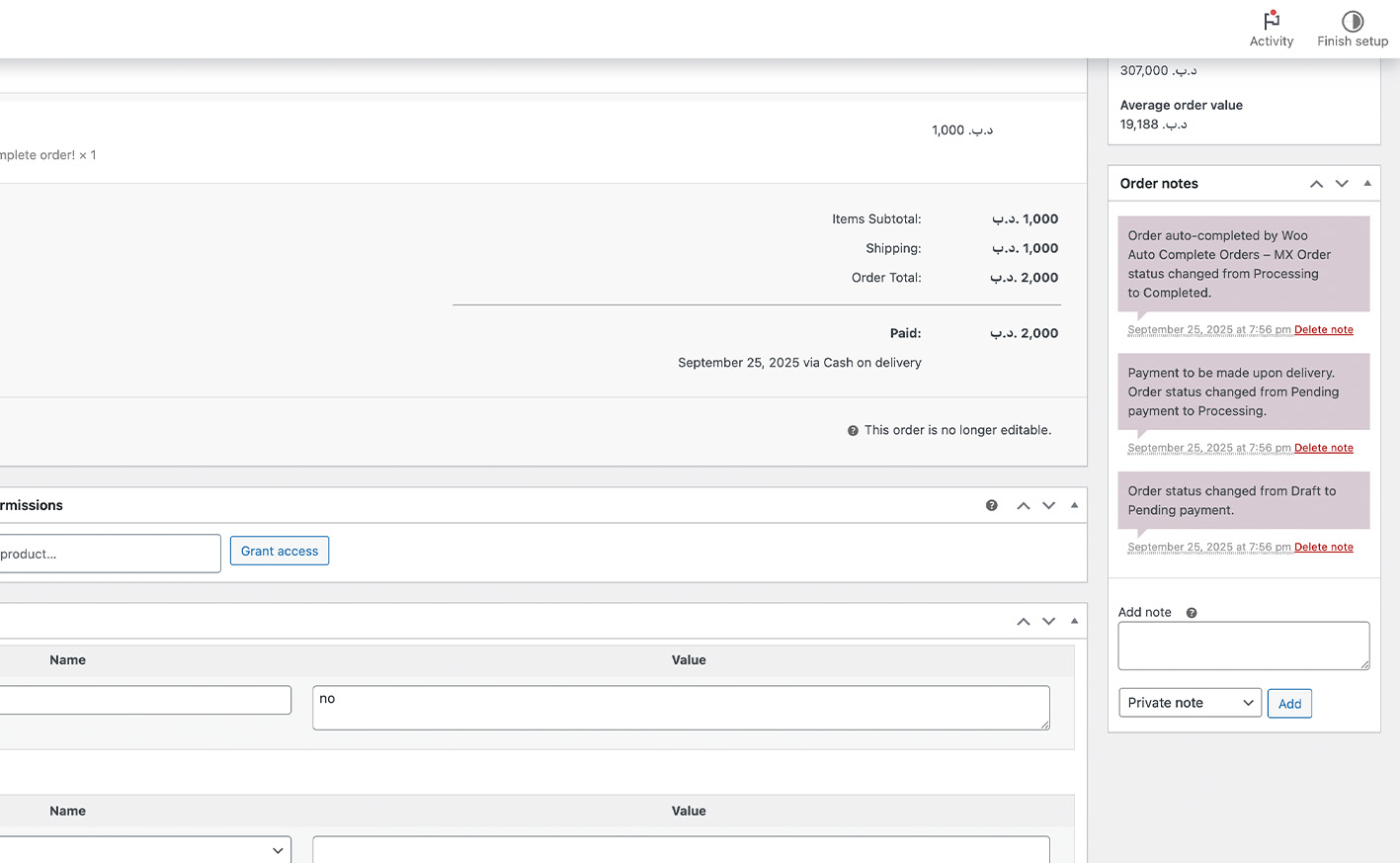
Task: Collapse the Order notes panel
Action: tap(1367, 184)
